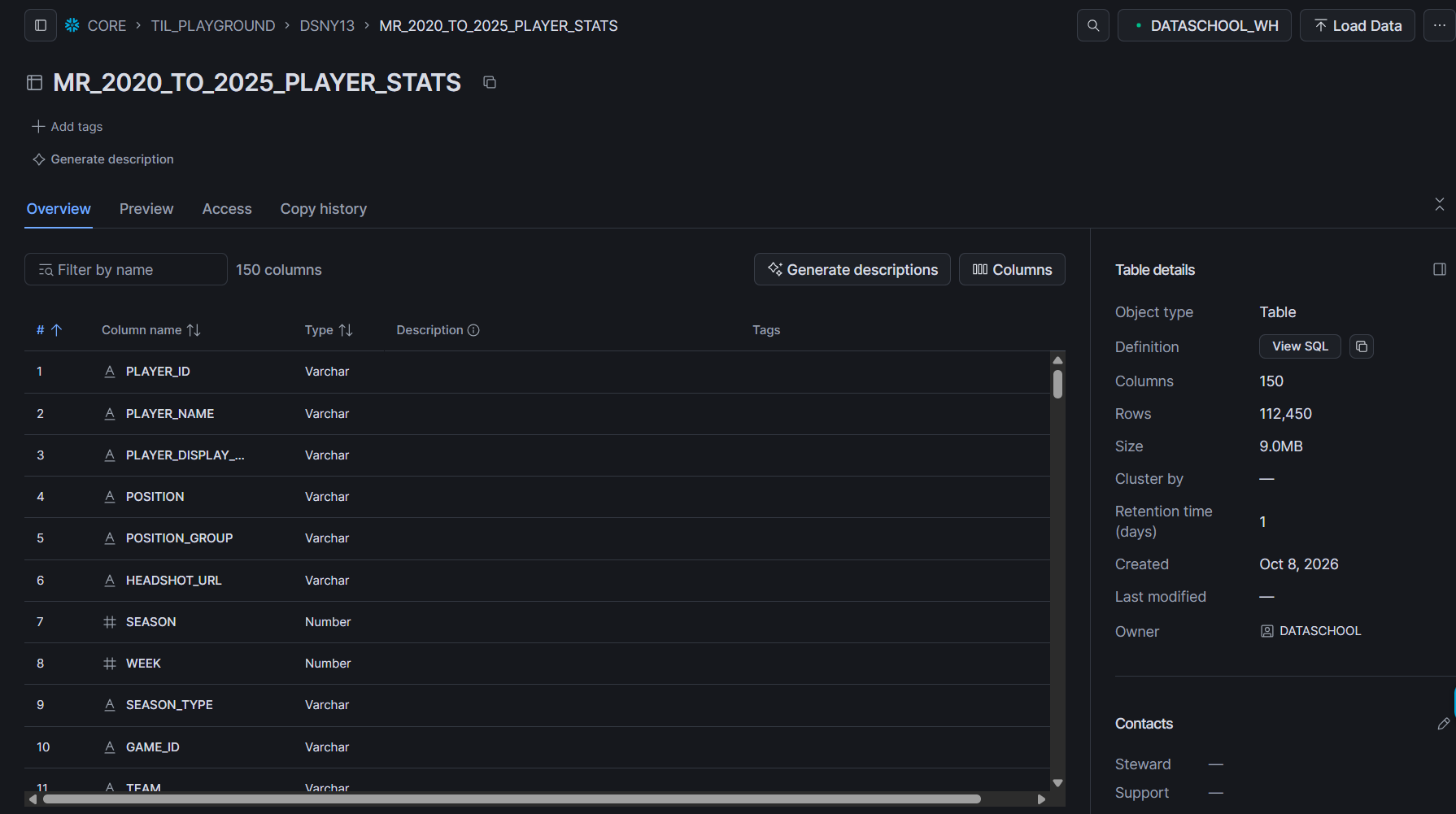The image size is (1456, 814).
Task: Edit Contacts with the pencil icon
Action: (1443, 724)
